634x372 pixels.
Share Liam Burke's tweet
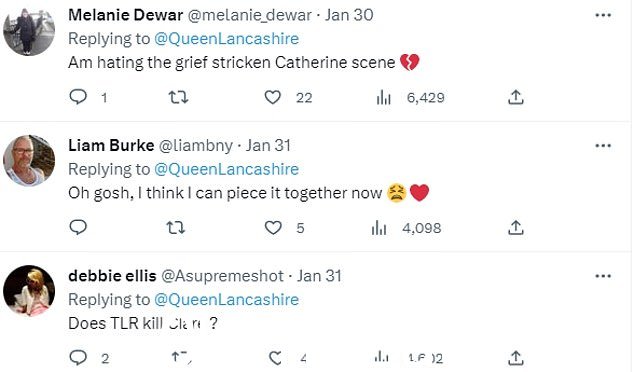(516, 228)
